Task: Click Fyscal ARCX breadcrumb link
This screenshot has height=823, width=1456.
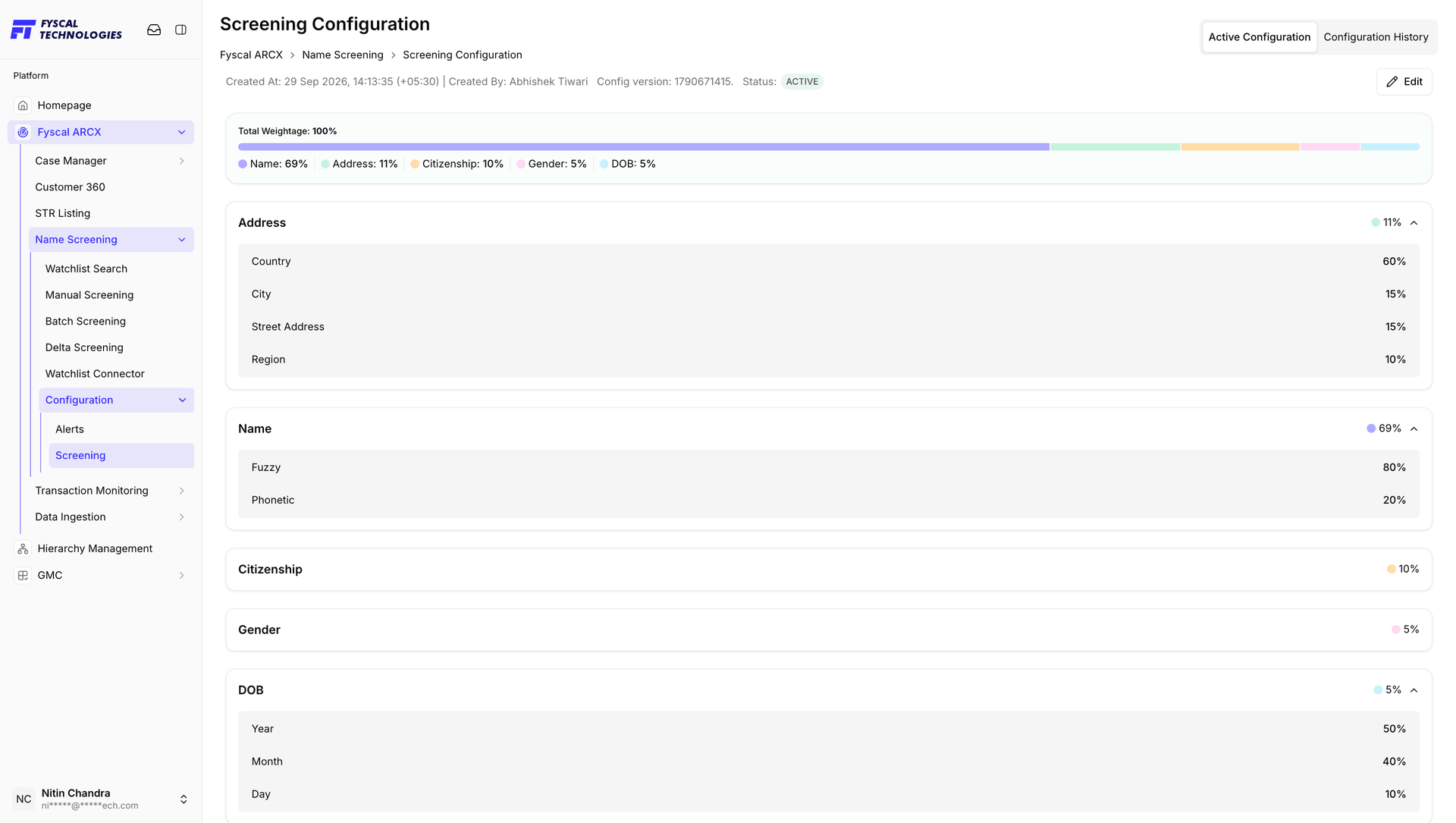Action: point(251,55)
